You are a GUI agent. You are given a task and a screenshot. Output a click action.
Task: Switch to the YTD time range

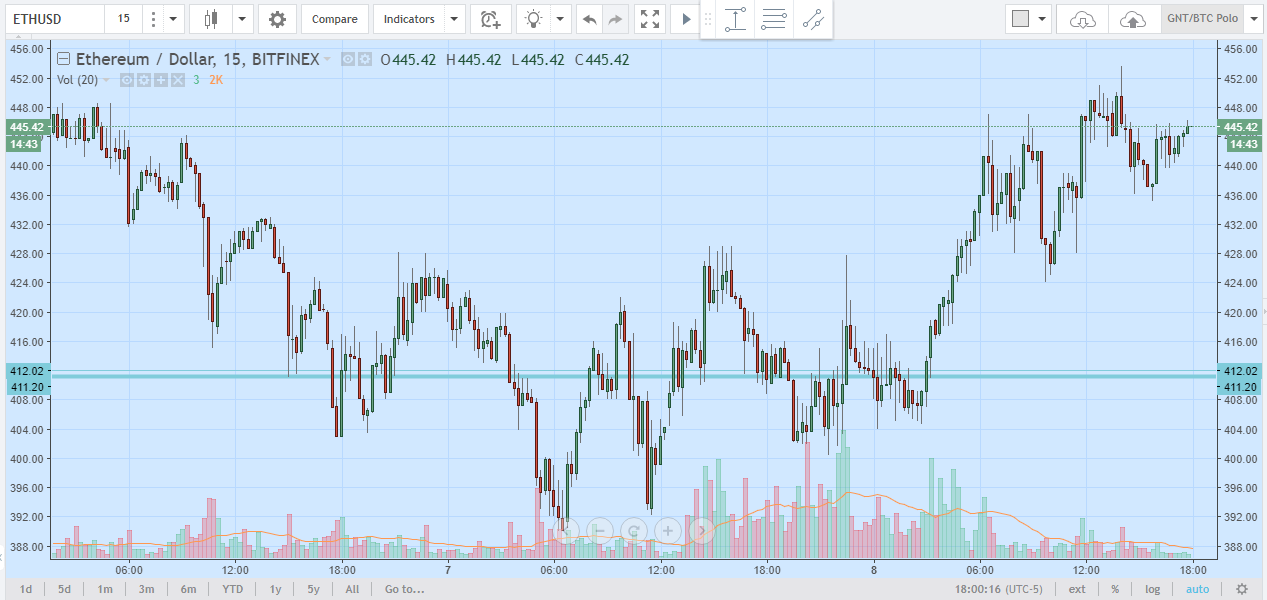[x=232, y=589]
